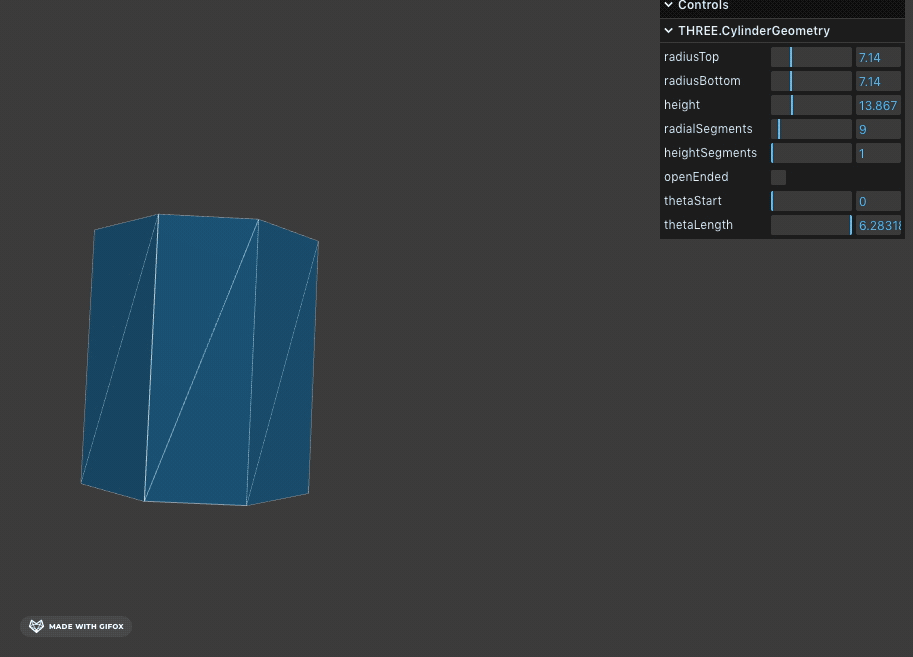The height and width of the screenshot is (657, 913).
Task: Click the radiusBottom label text
Action: pos(702,81)
